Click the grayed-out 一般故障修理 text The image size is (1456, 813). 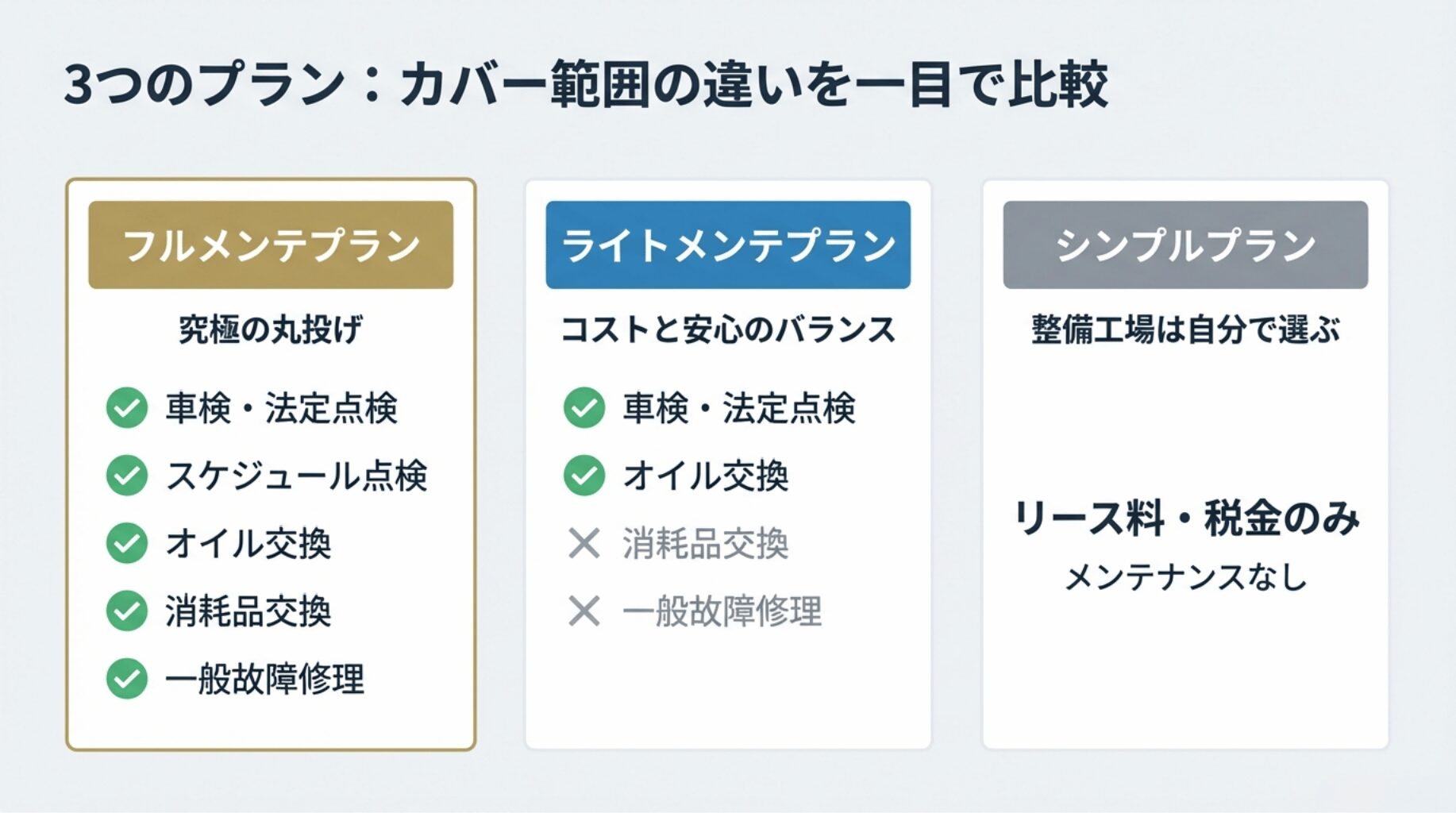[x=722, y=611]
